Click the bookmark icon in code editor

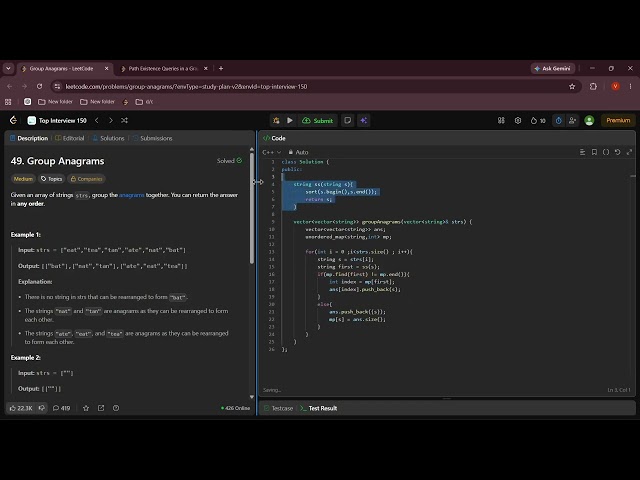594,152
